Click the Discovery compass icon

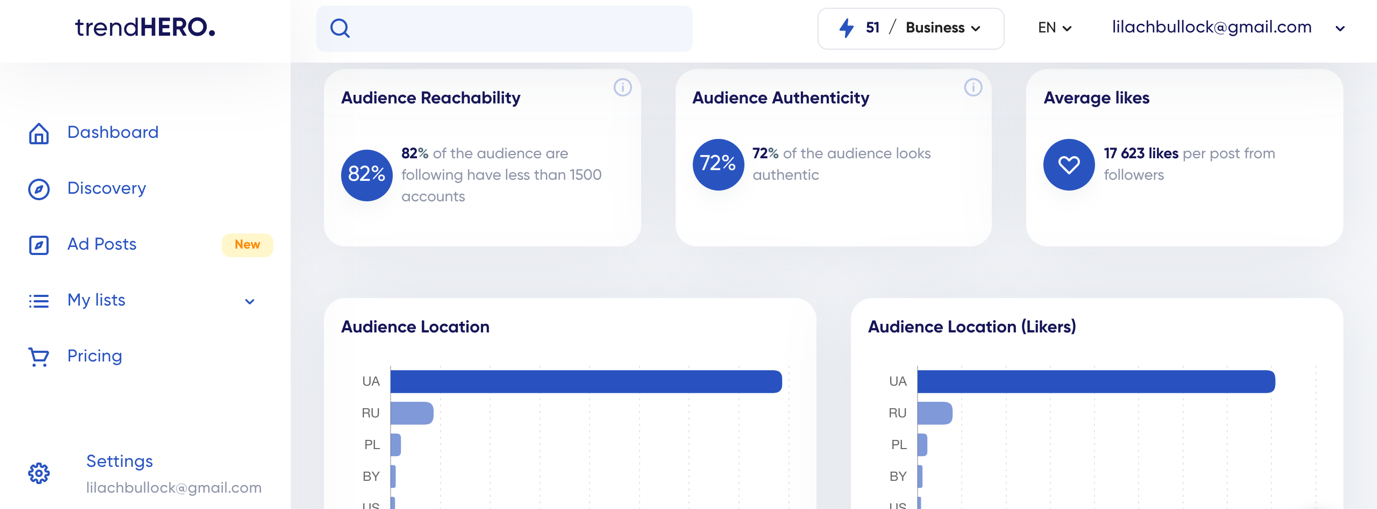pyautogui.click(x=39, y=189)
